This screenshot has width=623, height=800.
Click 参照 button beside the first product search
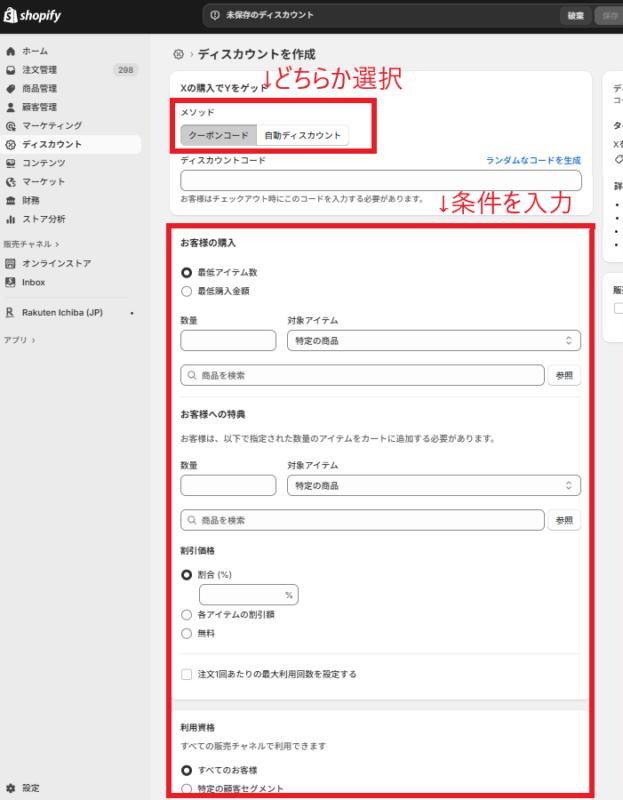564,376
